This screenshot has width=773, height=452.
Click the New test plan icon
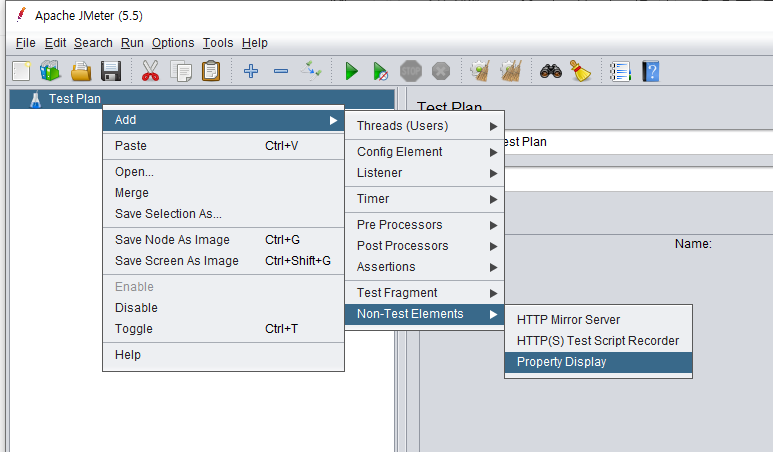21,71
